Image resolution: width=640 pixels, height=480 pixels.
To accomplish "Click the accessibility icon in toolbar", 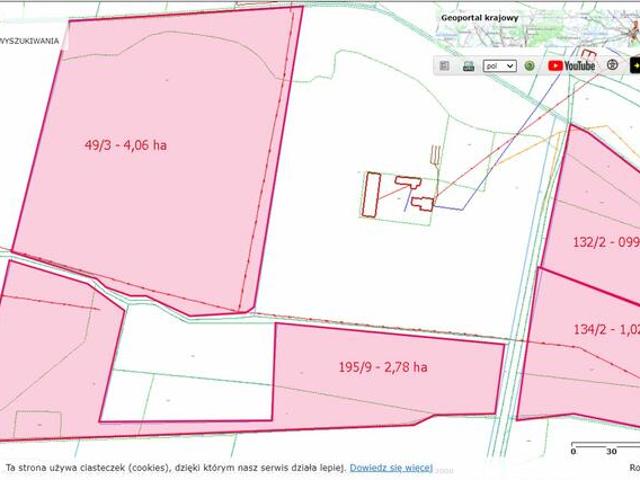I will click(612, 64).
